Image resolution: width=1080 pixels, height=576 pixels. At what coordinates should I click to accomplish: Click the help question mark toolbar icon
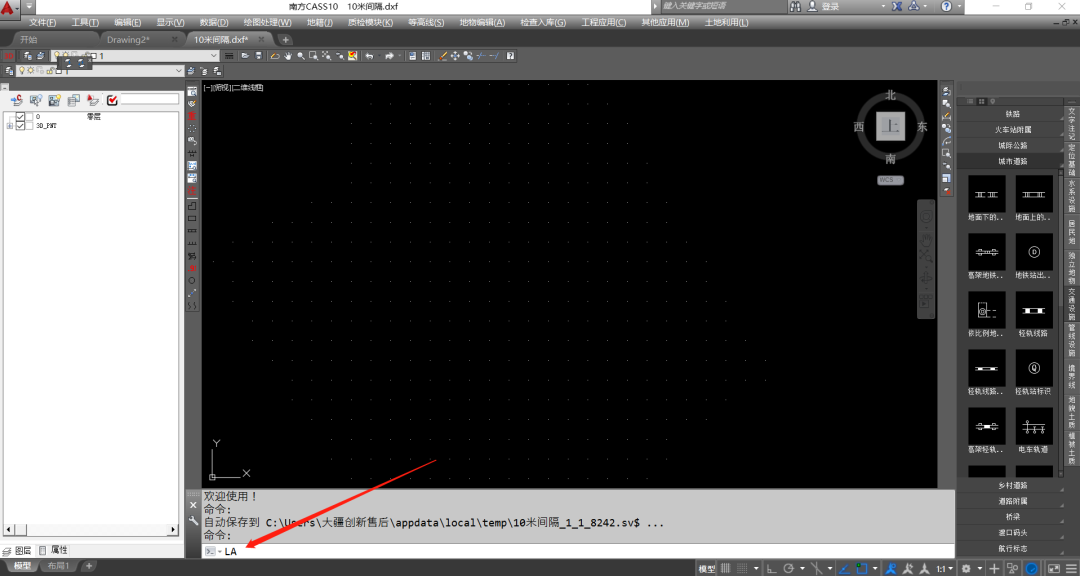[510, 56]
